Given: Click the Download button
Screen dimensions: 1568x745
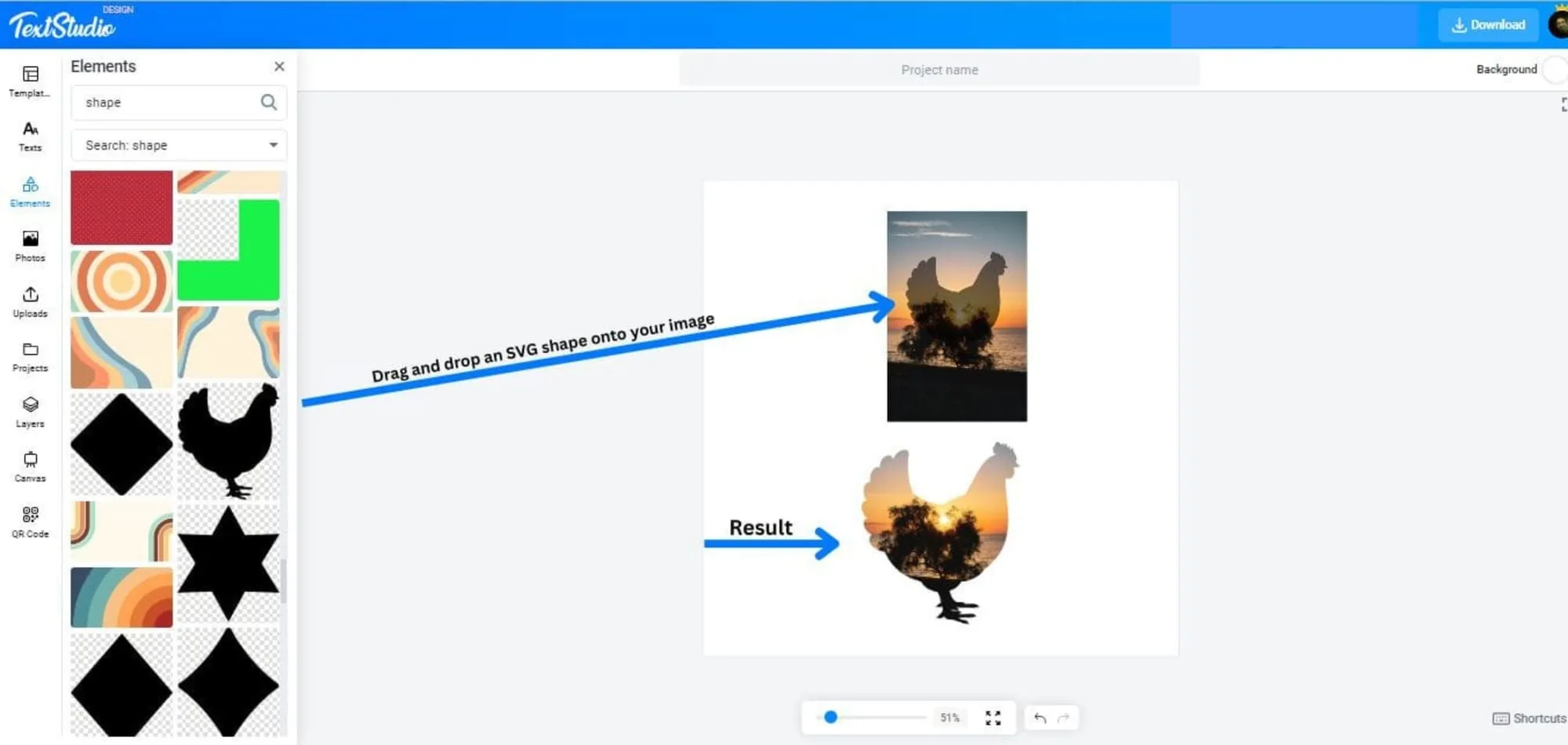Looking at the screenshot, I should click(x=1488, y=25).
